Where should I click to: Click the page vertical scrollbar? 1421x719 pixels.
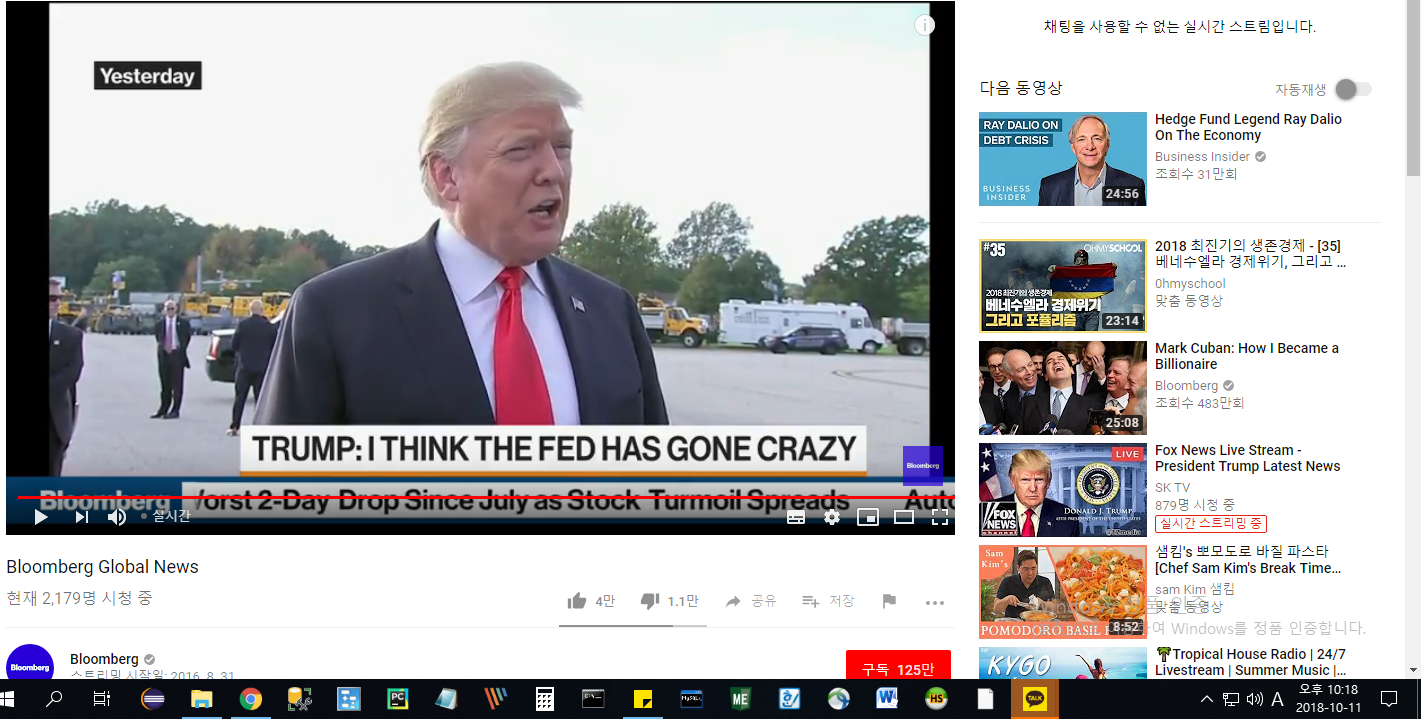click(x=1413, y=88)
